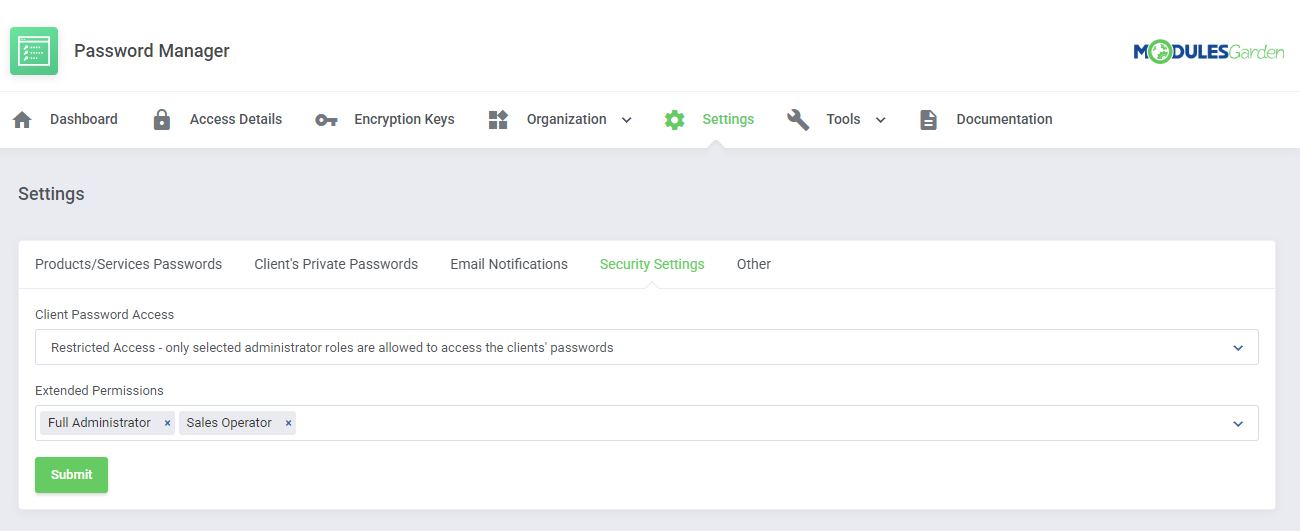This screenshot has height=531, width=1300.
Task: Click the green Submit button
Action: [x=71, y=475]
